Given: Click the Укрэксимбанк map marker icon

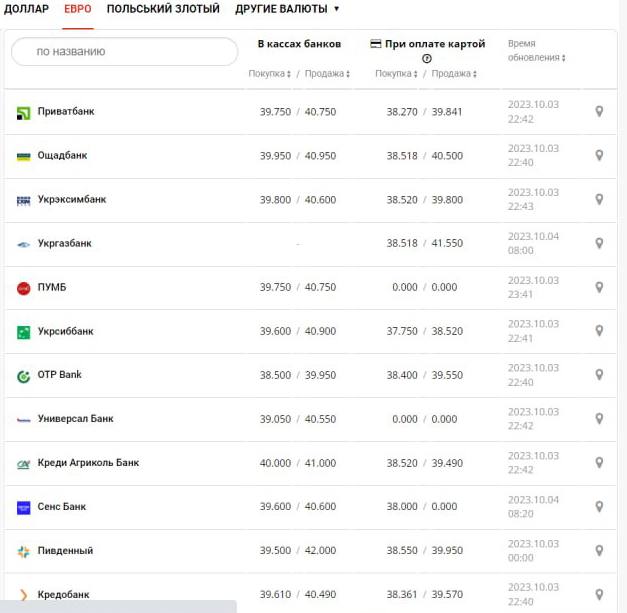Looking at the screenshot, I should 599,199.
